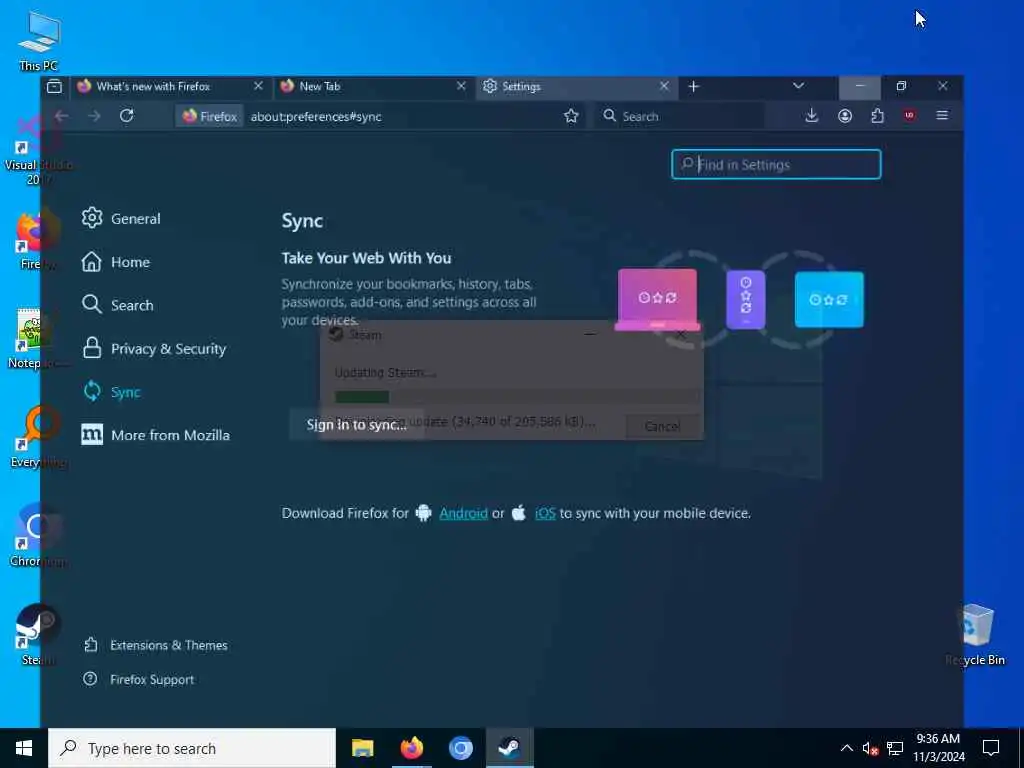This screenshot has height=768, width=1024.
Task: Open the Steam desktop shortcut
Action: (38, 633)
